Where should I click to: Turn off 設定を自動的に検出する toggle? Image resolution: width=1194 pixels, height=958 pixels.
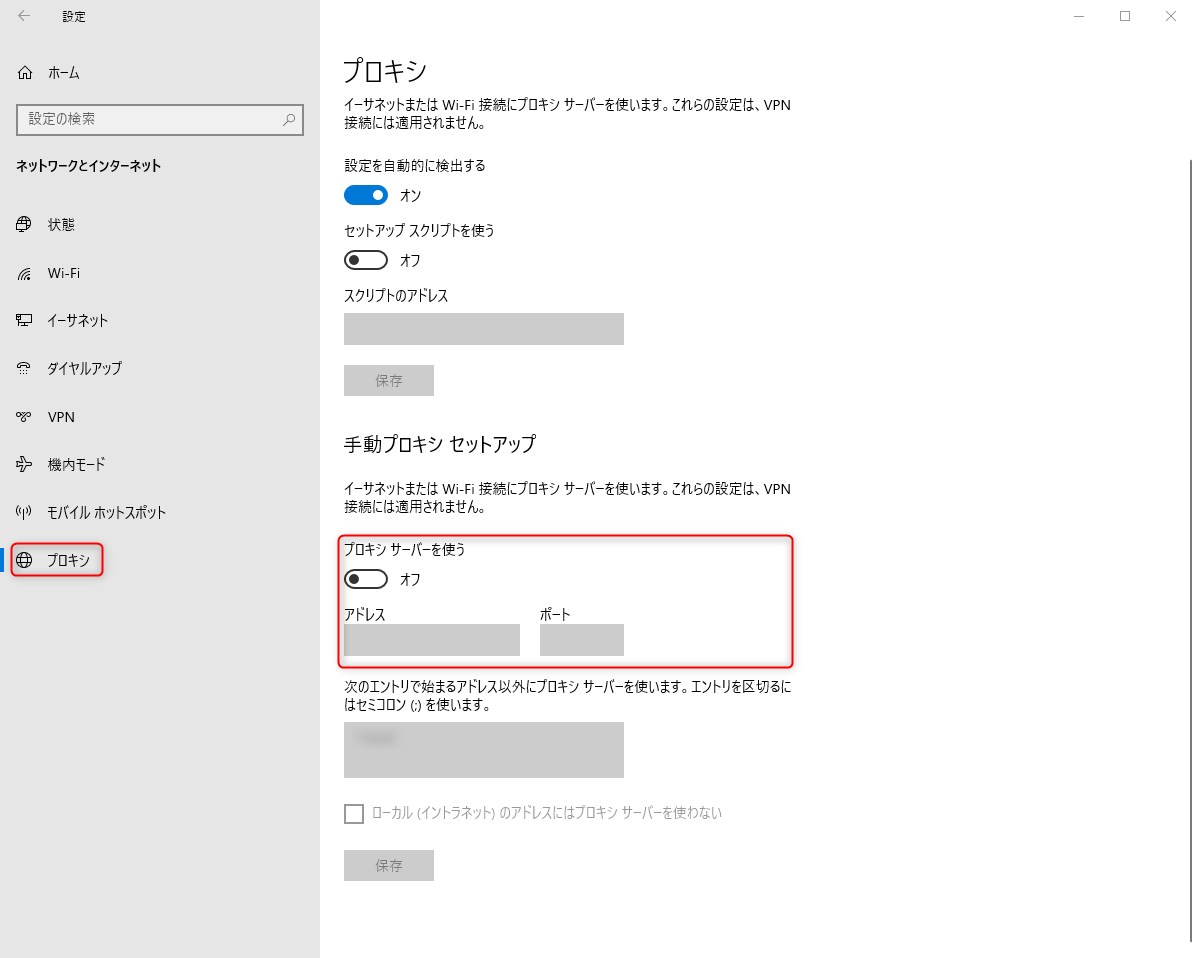(x=366, y=196)
